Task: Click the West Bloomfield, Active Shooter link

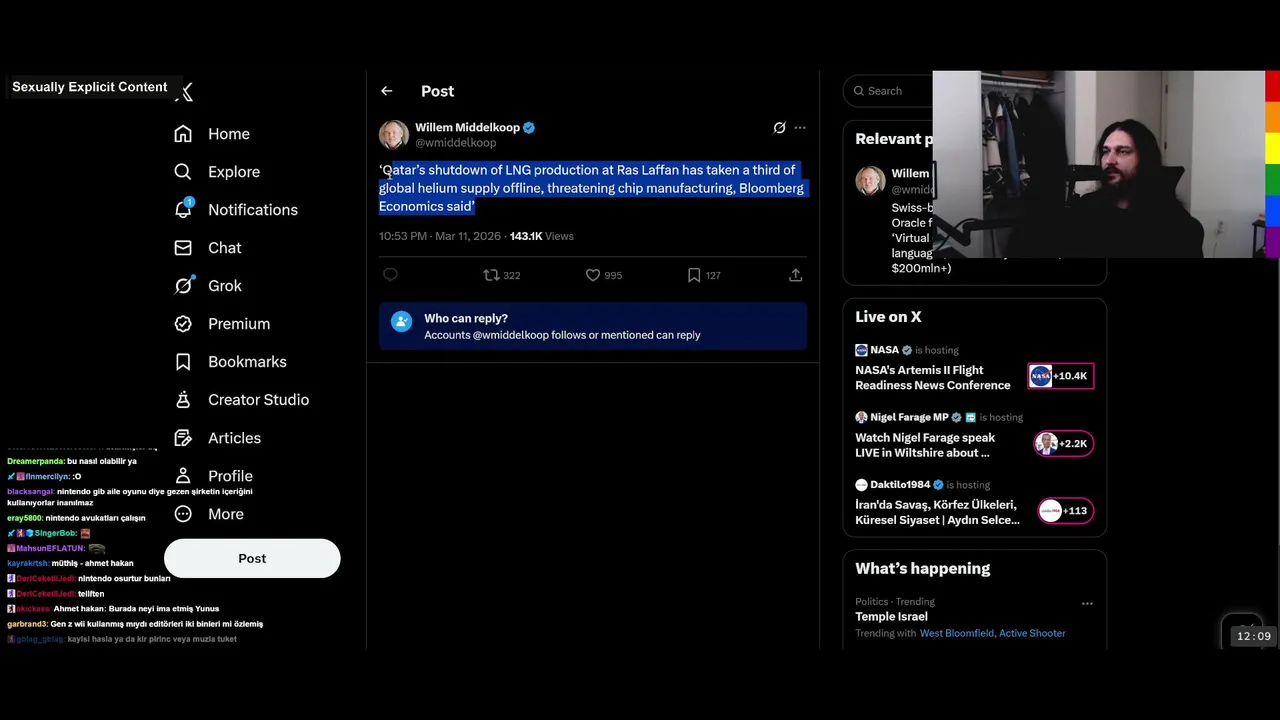Action: pyautogui.click(x=992, y=633)
